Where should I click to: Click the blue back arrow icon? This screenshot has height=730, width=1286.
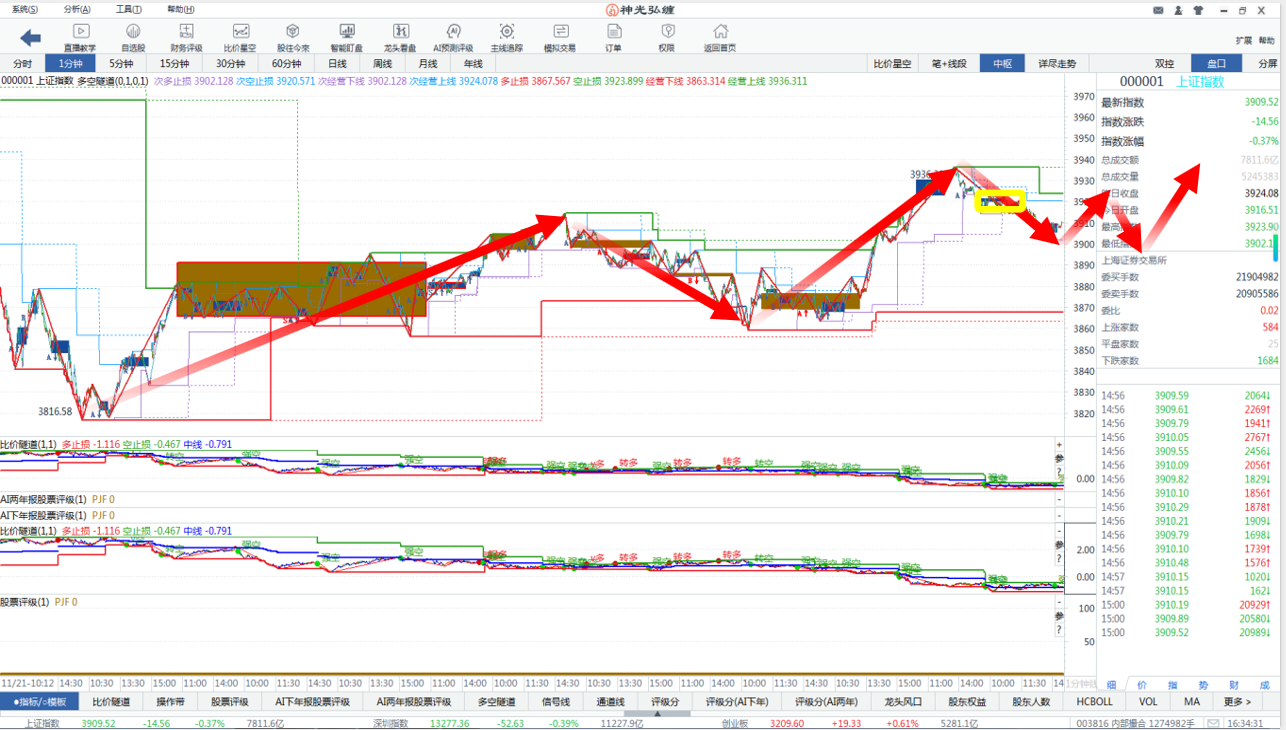(x=30, y=38)
